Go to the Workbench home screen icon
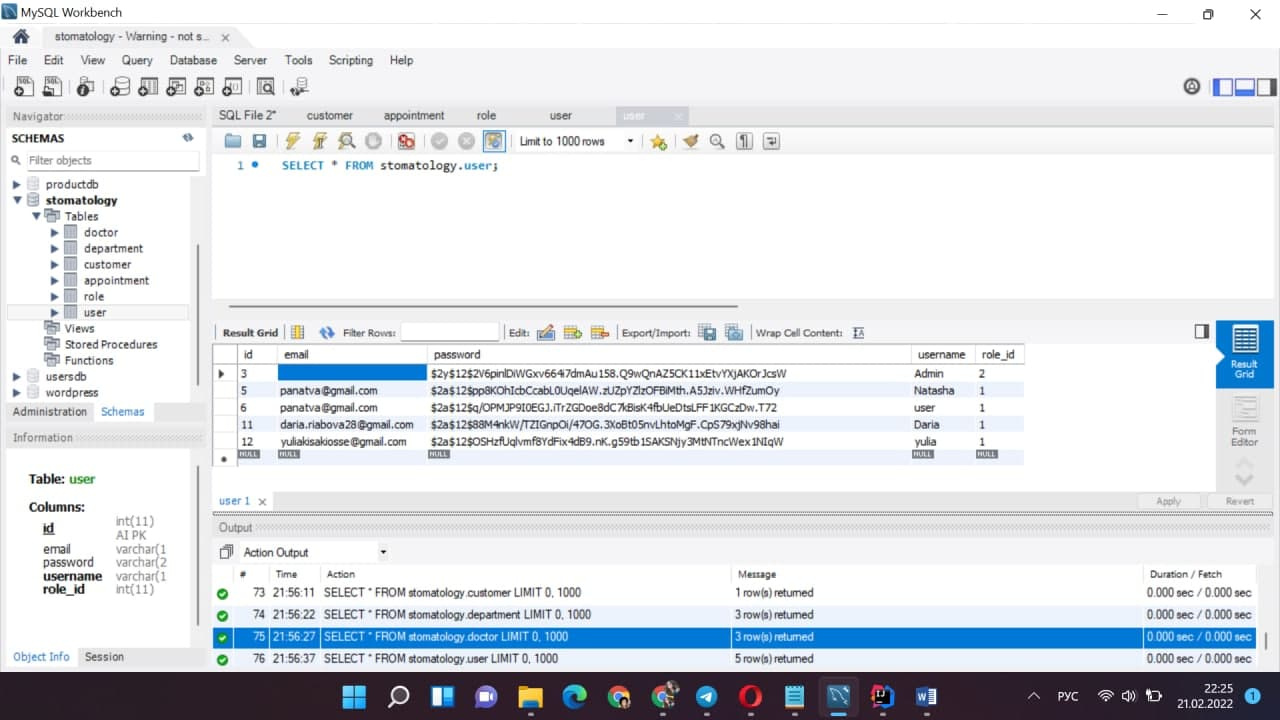The image size is (1280, 720). click(21, 36)
